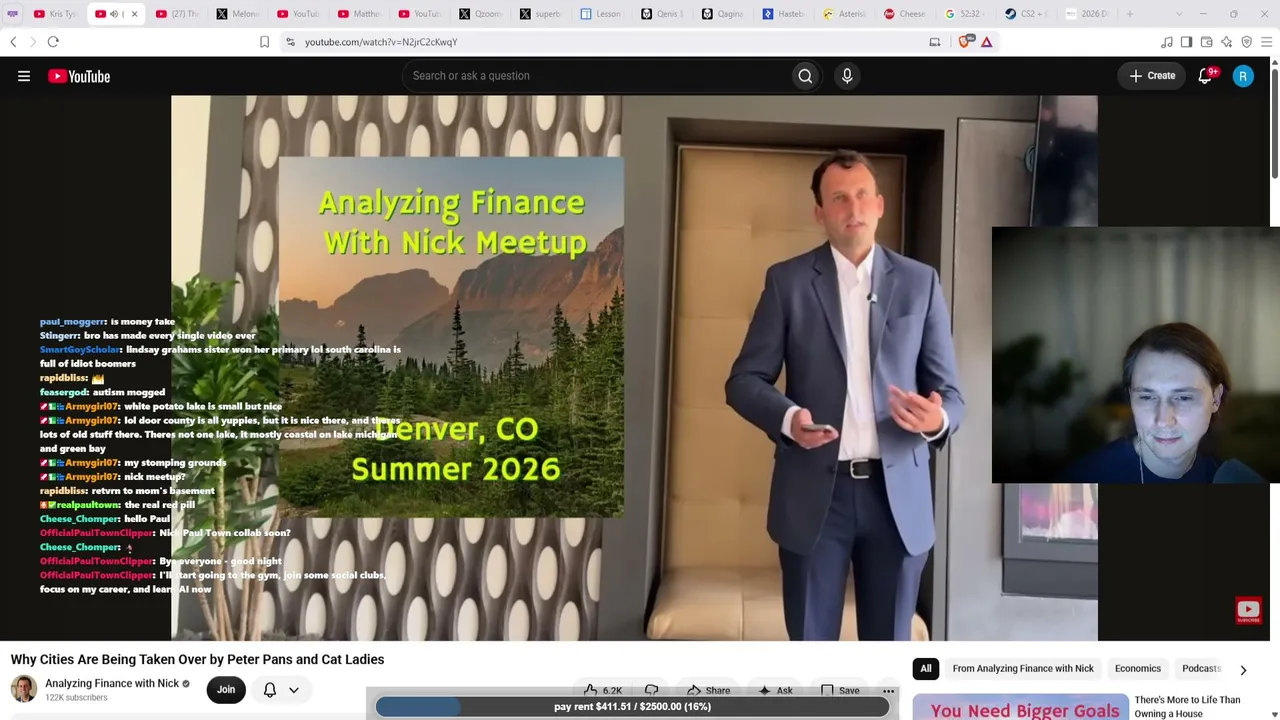Switch to the Kris Tys tab
The width and height of the screenshot is (1280, 720).
pos(55,14)
